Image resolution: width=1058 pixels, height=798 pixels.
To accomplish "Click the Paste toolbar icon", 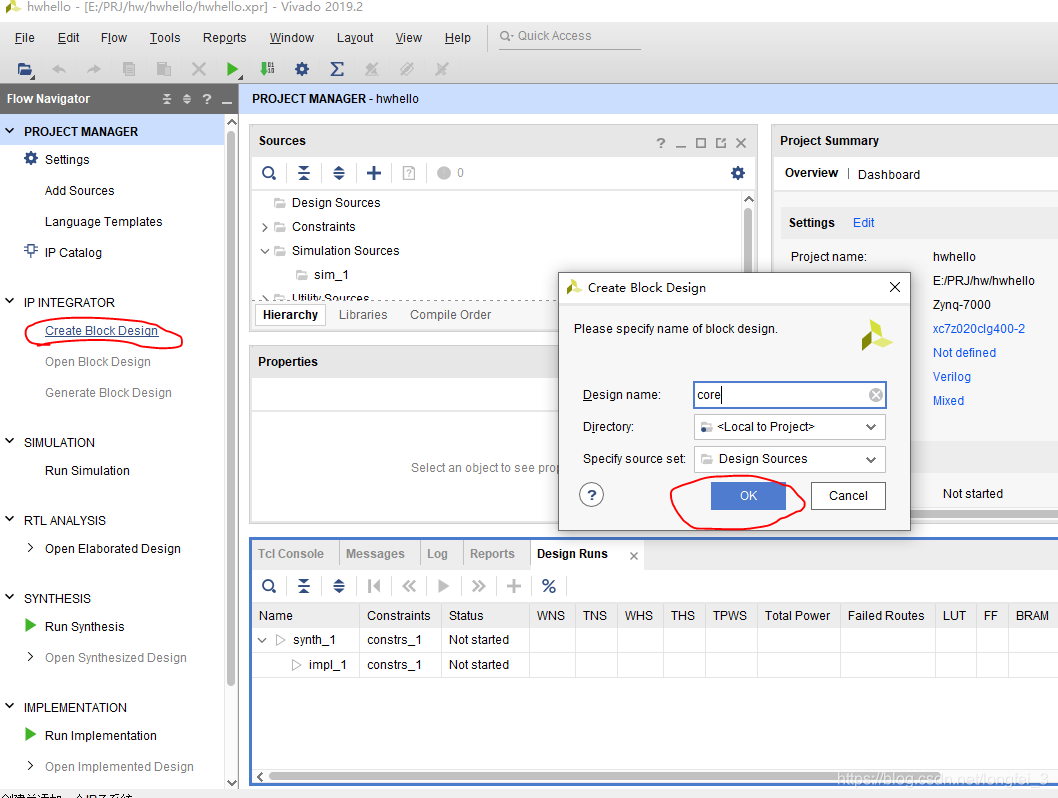I will click(x=163, y=69).
